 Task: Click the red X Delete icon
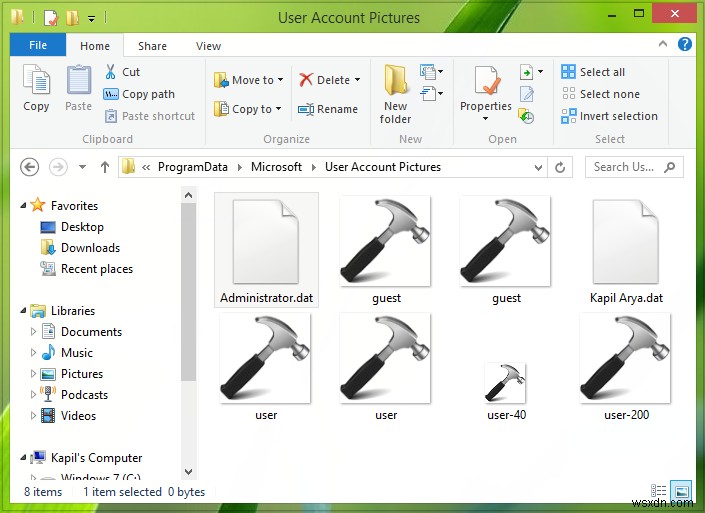pos(306,80)
